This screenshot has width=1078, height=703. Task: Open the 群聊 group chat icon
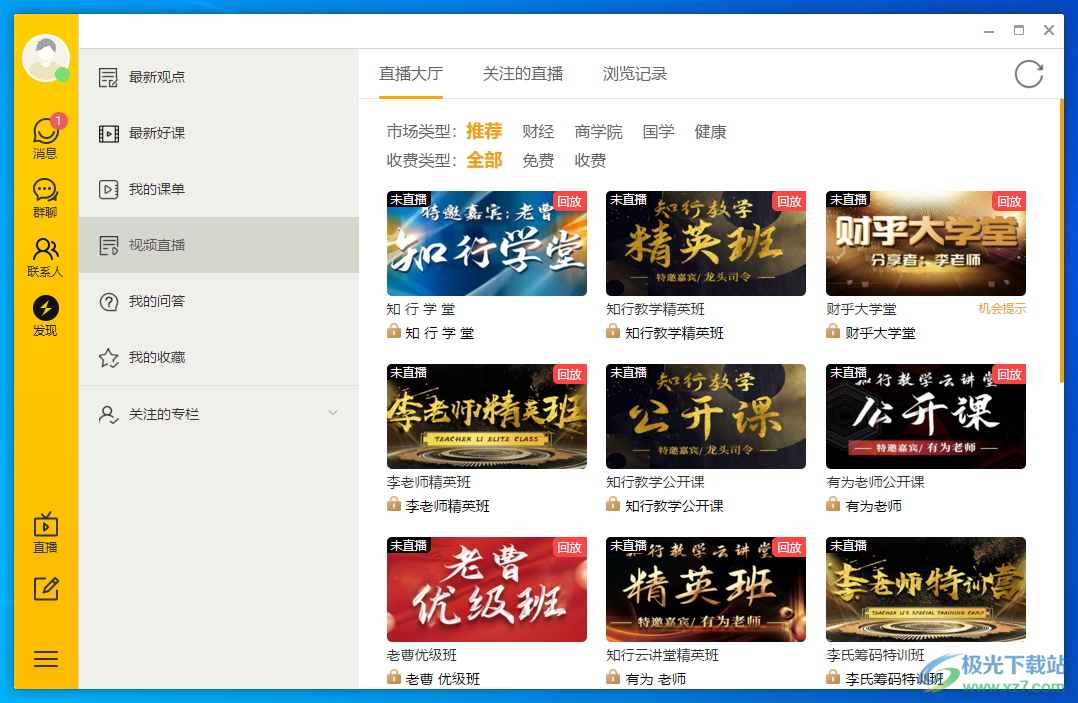[45, 198]
